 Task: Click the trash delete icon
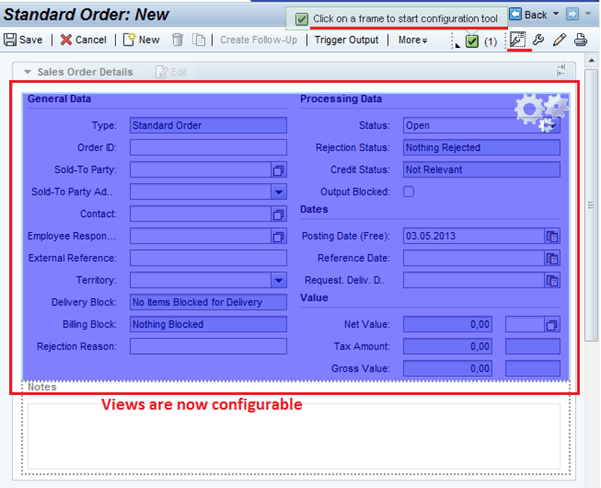pos(177,40)
